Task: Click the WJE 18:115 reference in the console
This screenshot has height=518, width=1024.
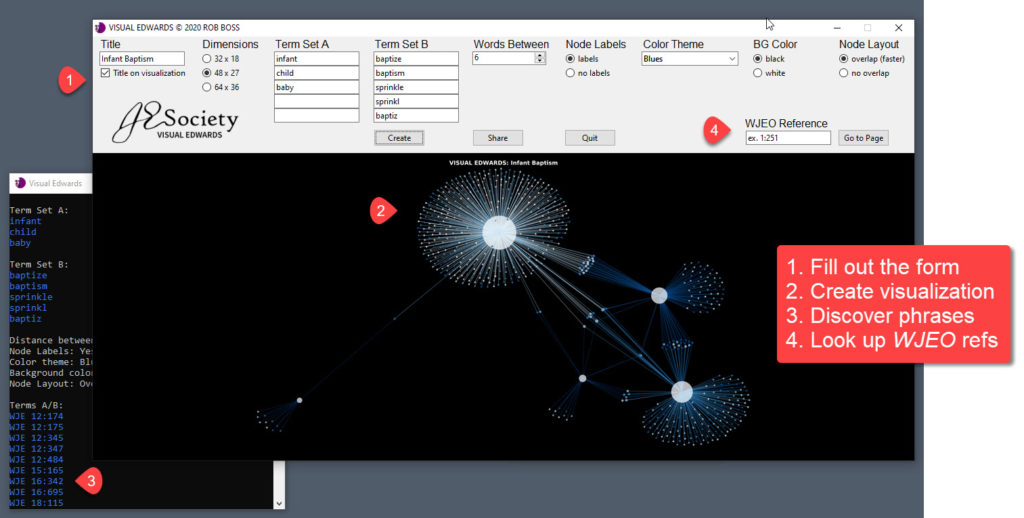Action: click(x=37, y=503)
